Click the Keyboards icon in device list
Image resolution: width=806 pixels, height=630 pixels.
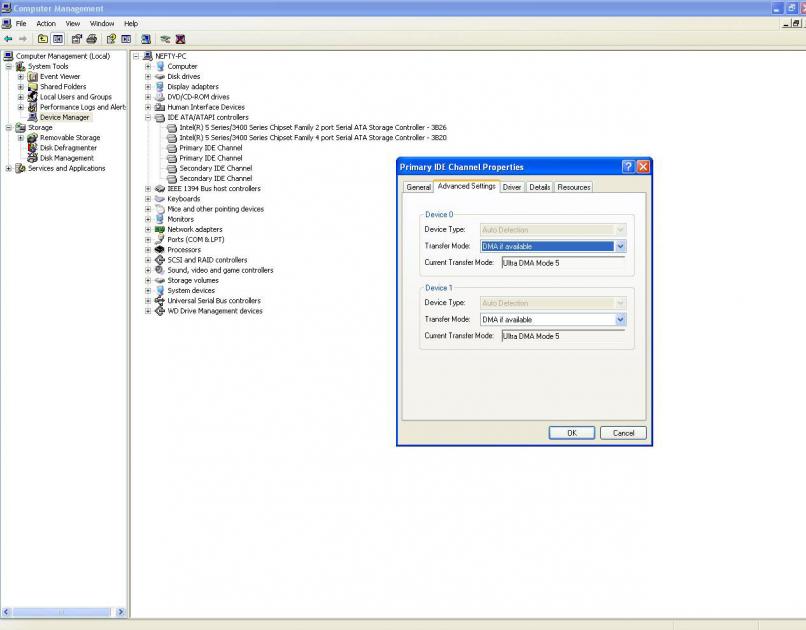pyautogui.click(x=160, y=199)
